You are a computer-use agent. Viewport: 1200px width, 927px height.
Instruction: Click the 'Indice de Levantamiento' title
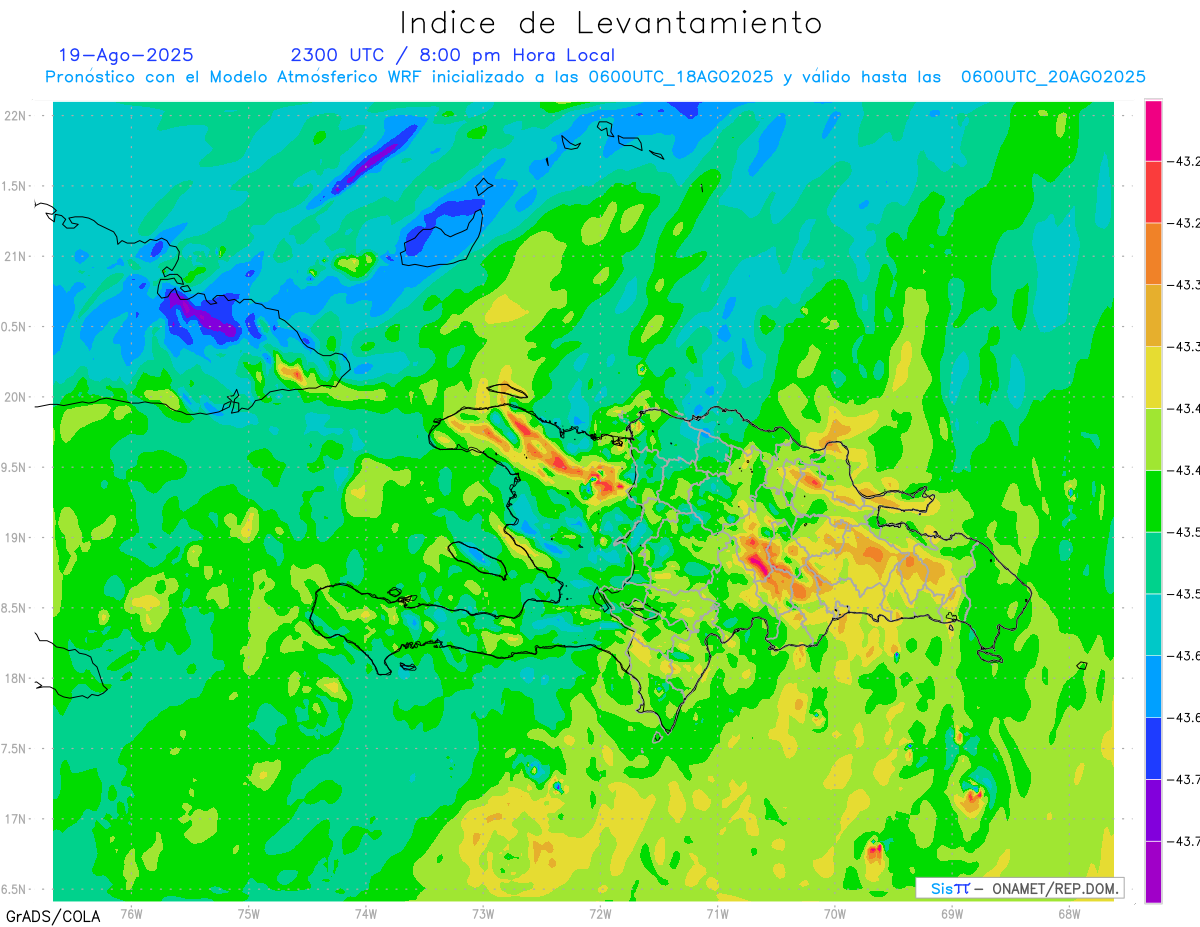611,23
